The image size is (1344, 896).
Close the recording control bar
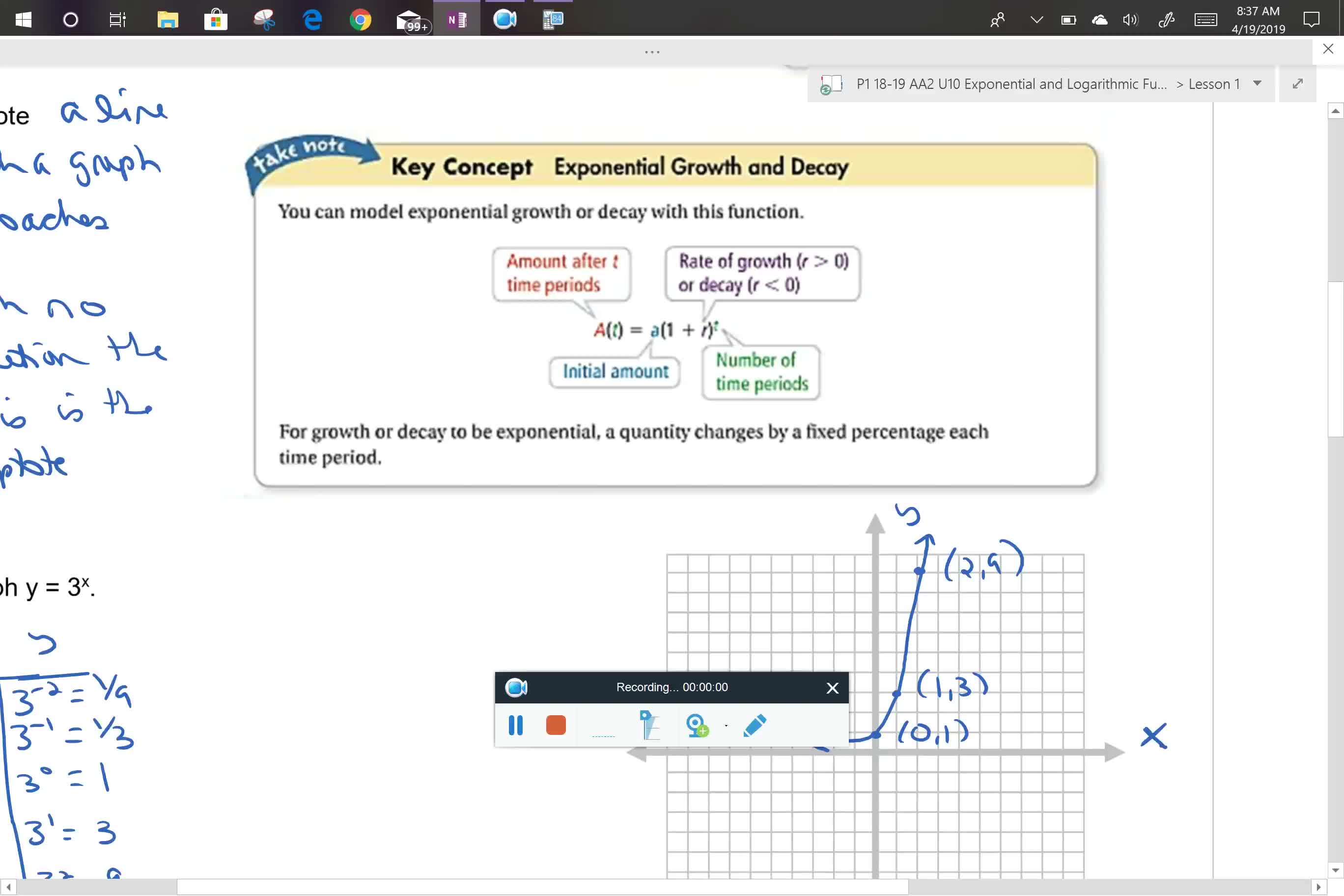tap(831, 687)
